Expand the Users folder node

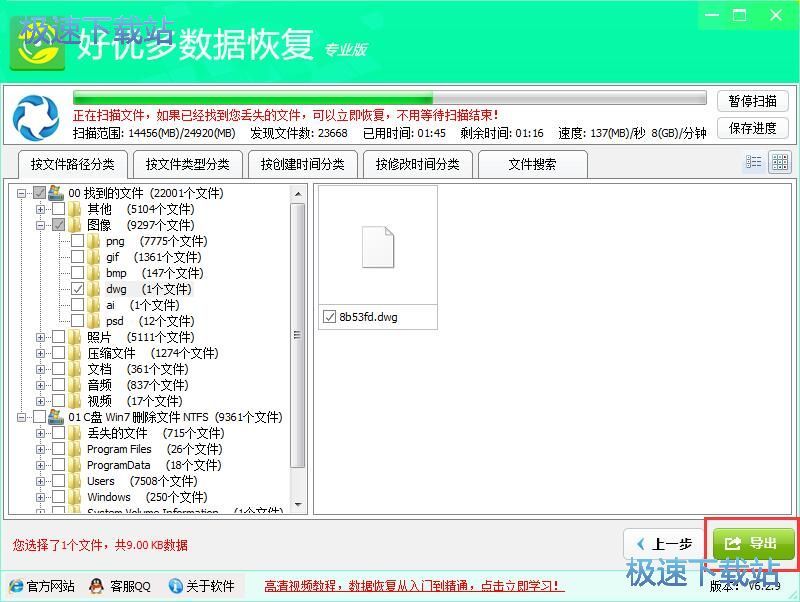[40, 481]
